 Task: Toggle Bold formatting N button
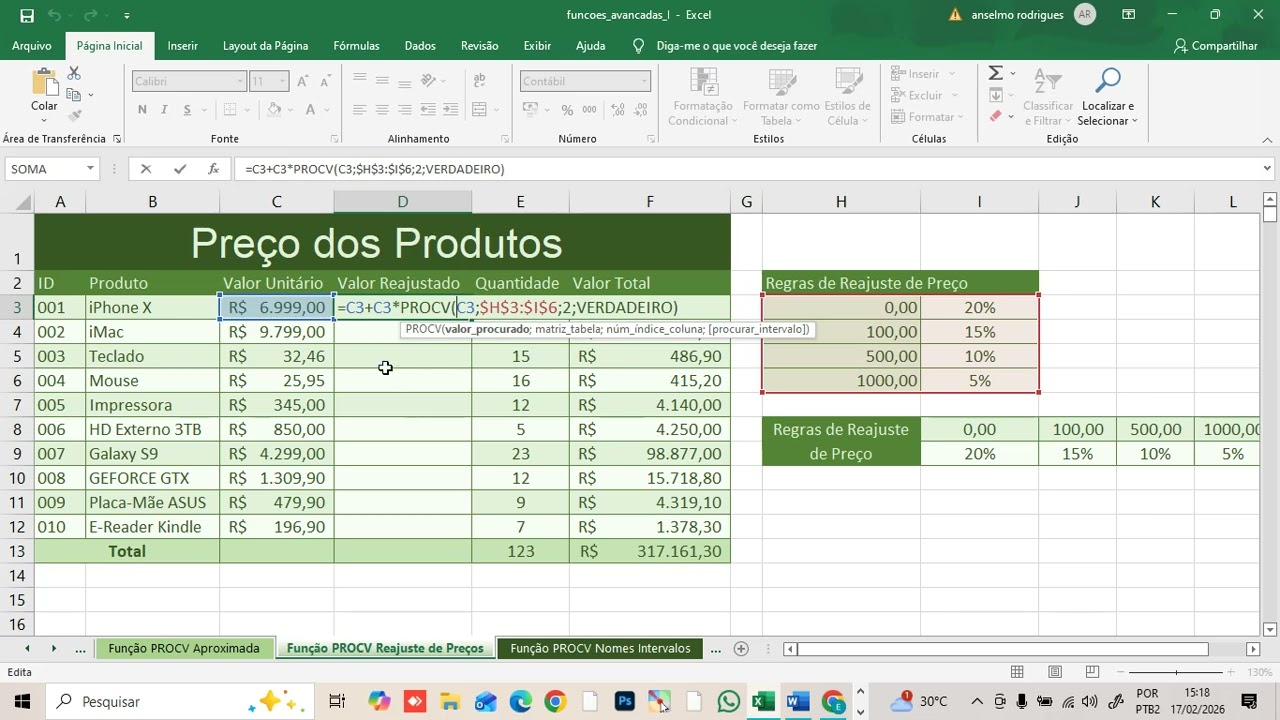click(x=142, y=110)
